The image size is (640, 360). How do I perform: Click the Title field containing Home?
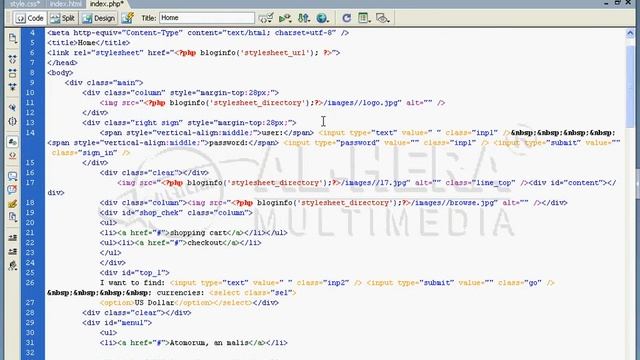pos(207,18)
